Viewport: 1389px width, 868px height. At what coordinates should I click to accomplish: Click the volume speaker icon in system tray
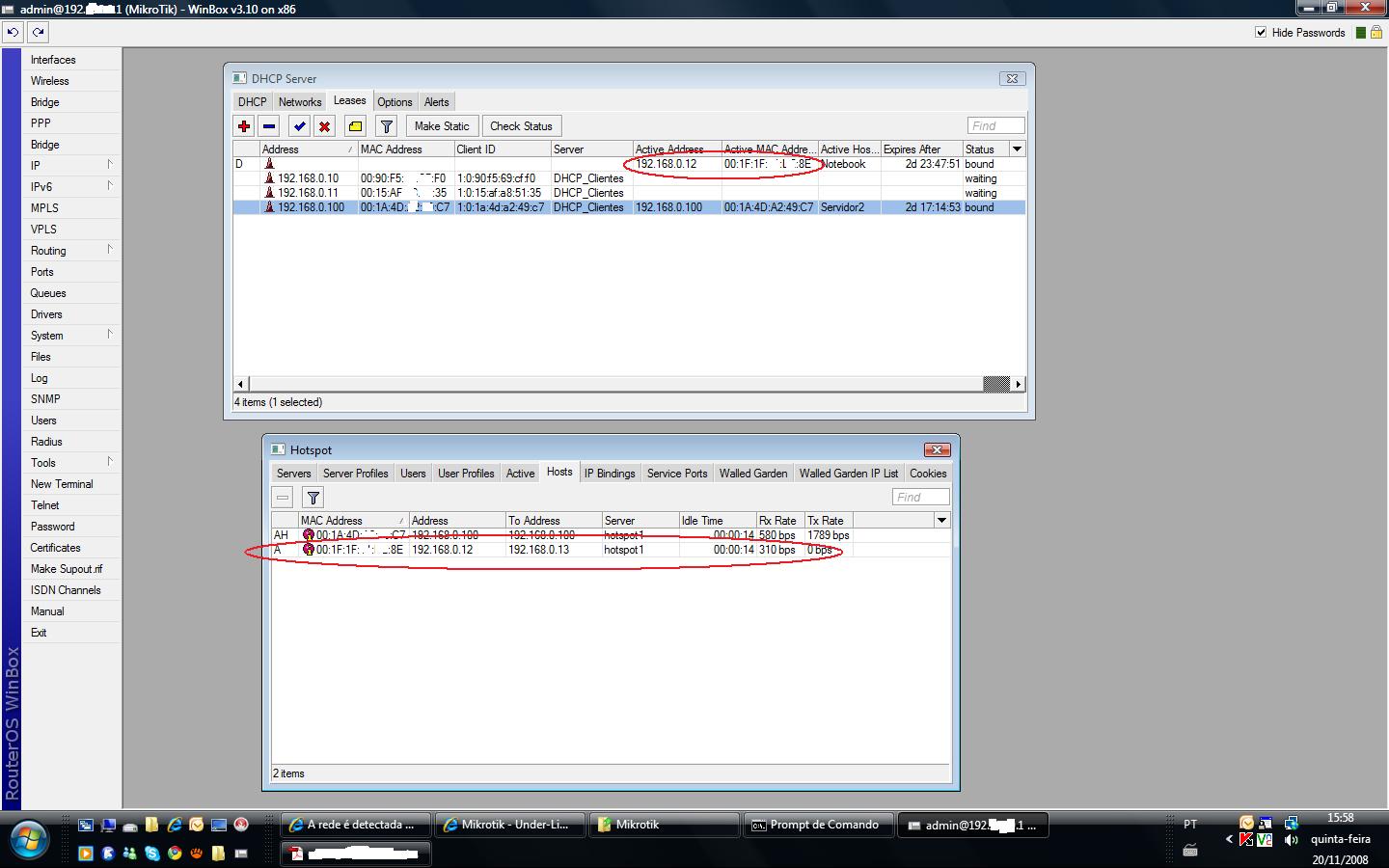tap(1291, 840)
